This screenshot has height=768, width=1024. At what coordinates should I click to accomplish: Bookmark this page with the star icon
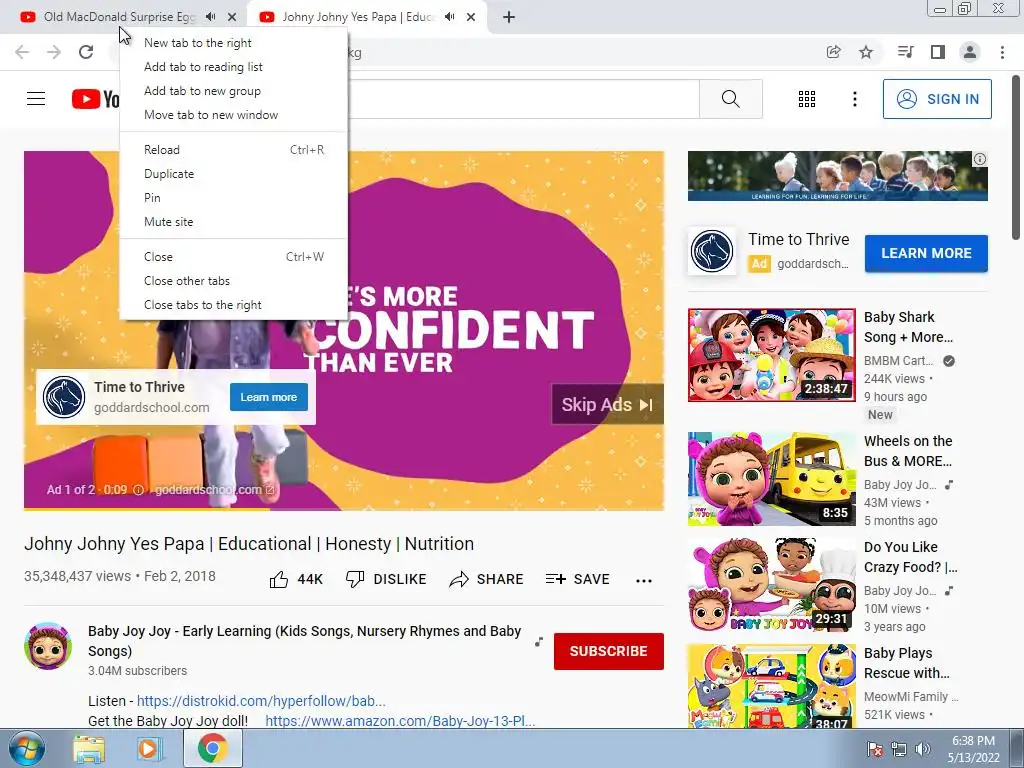coord(866,52)
